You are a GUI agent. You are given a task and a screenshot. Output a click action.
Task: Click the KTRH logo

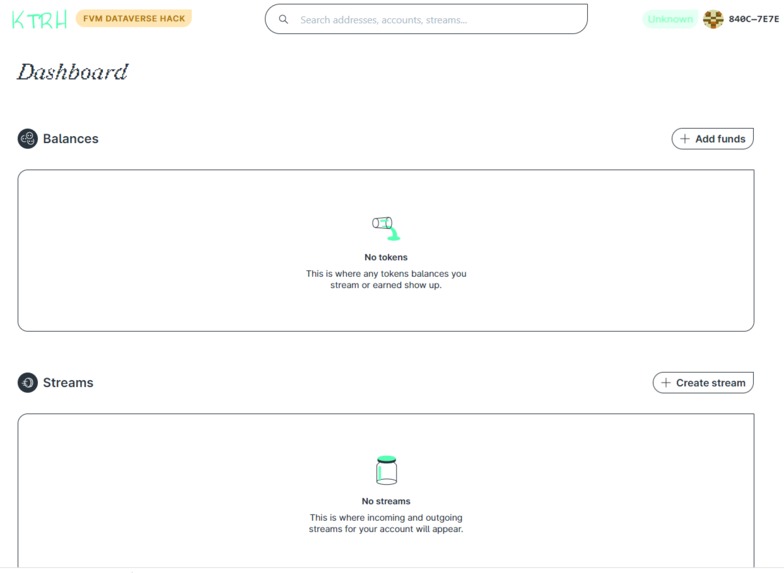(39, 20)
